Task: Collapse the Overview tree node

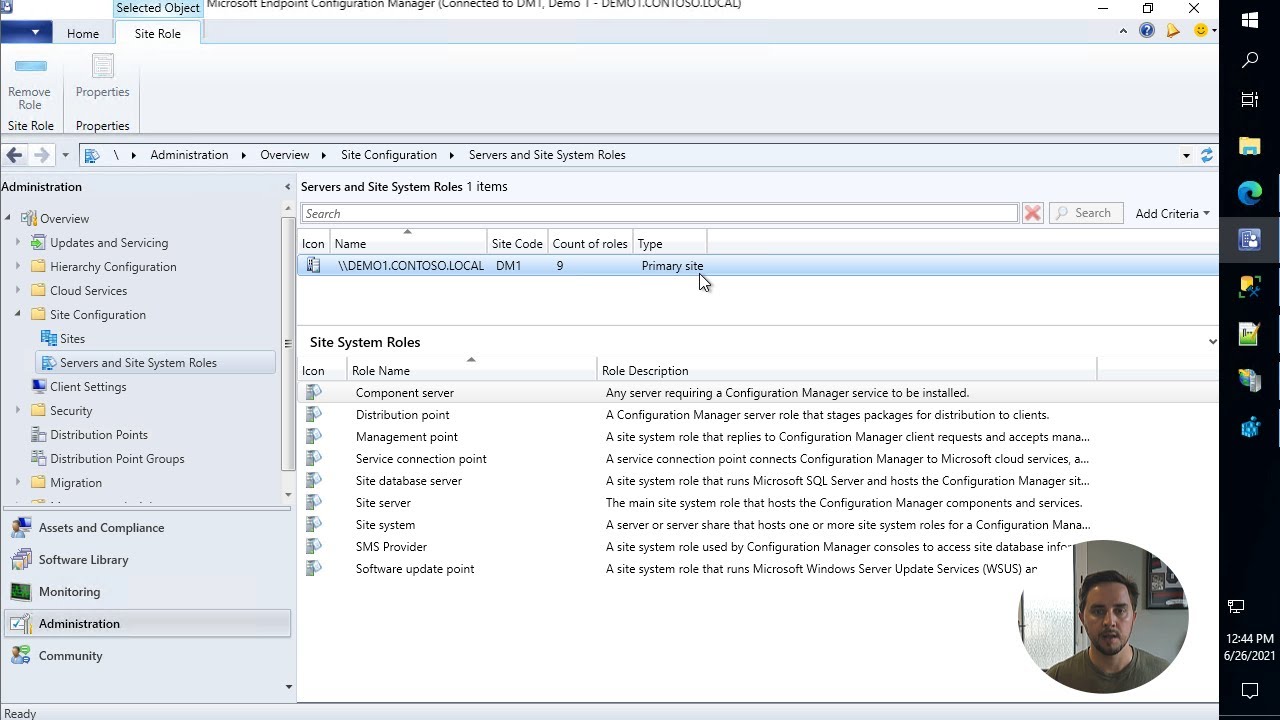Action: [8, 219]
